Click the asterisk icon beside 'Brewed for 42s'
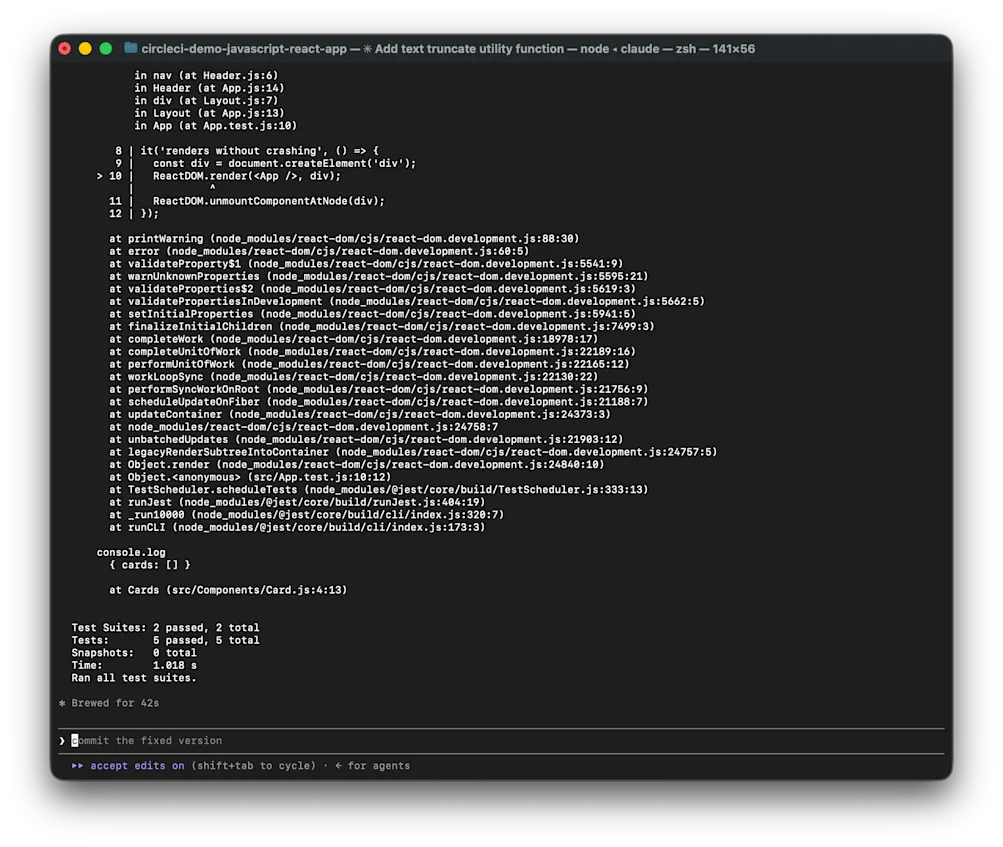The width and height of the screenshot is (1003, 847). (62, 703)
